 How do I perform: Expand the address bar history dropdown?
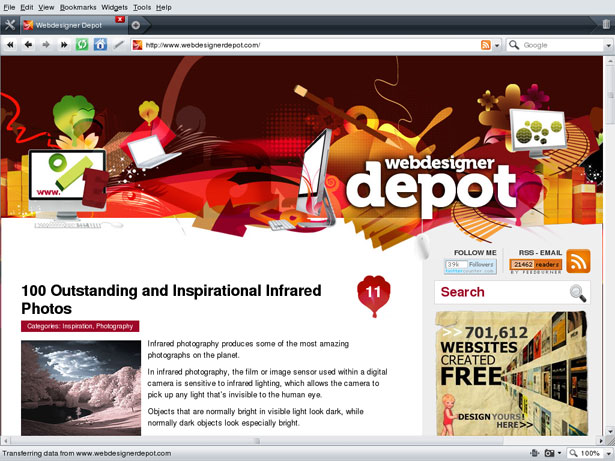(x=497, y=46)
